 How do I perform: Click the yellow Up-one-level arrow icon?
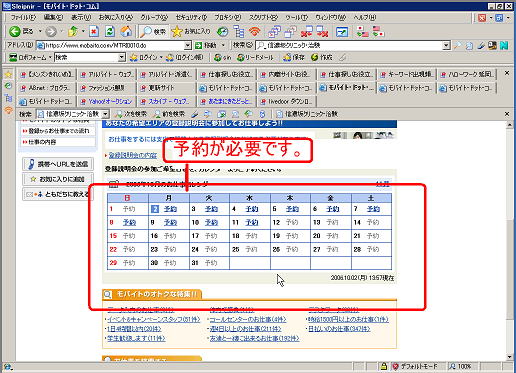73,32
